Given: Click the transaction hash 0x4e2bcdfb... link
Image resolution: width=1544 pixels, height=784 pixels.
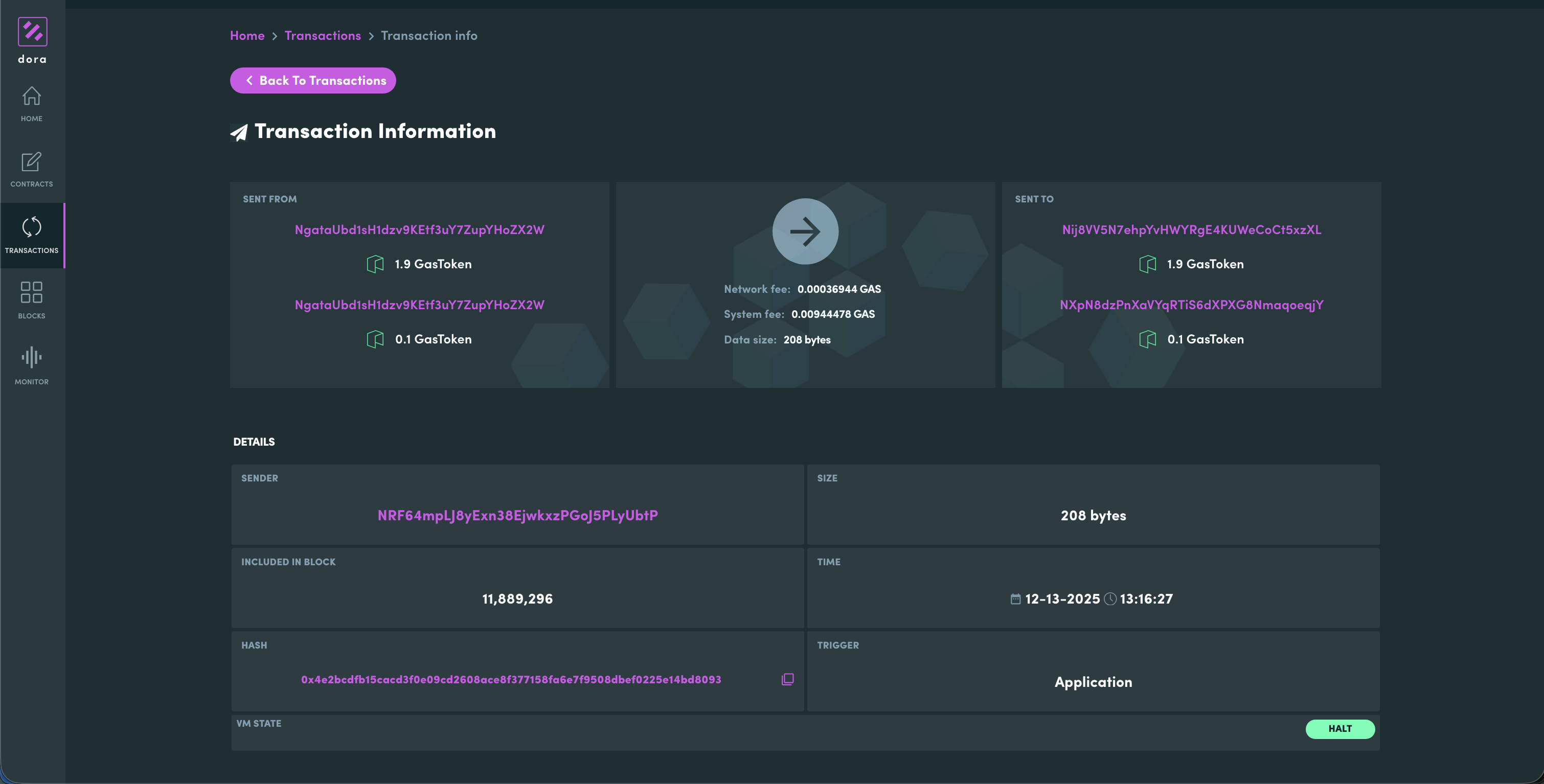Looking at the screenshot, I should (511, 679).
